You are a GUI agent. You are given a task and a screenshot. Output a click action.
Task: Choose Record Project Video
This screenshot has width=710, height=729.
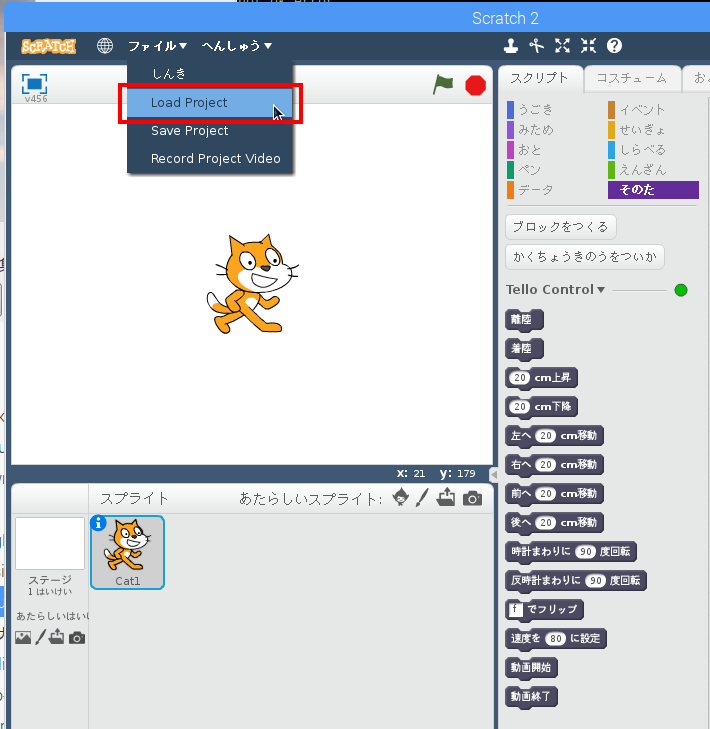[210, 159]
